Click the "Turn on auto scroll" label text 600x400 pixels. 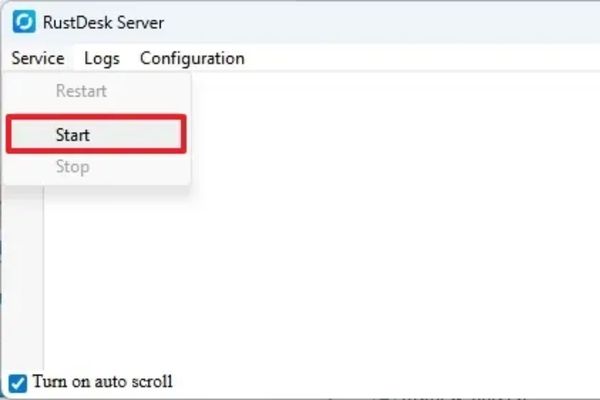(x=103, y=381)
